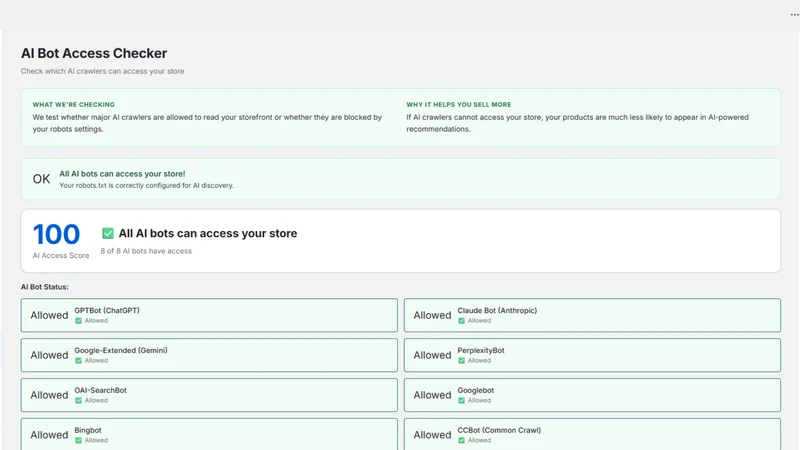Click the 'WHAT WE'RE CHECKING' label
The image size is (800, 450).
pos(73,105)
